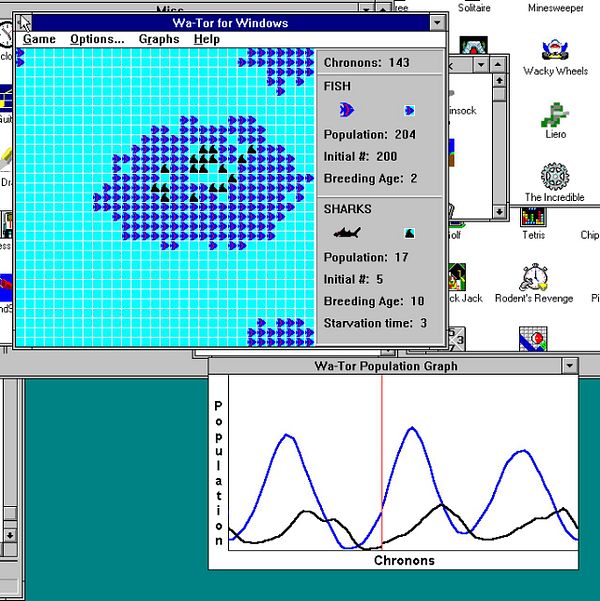Image resolution: width=600 pixels, height=601 pixels.
Task: Click the SHARKS heading in the side panel
Action: pyautogui.click(x=347, y=209)
